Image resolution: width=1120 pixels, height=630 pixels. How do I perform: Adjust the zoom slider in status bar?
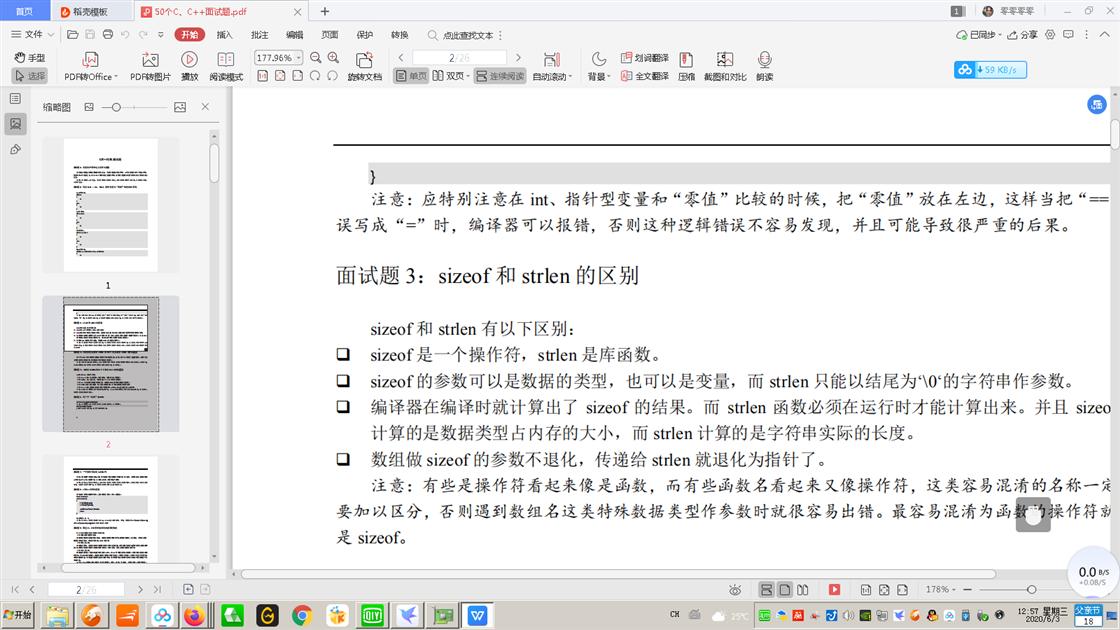1031,589
